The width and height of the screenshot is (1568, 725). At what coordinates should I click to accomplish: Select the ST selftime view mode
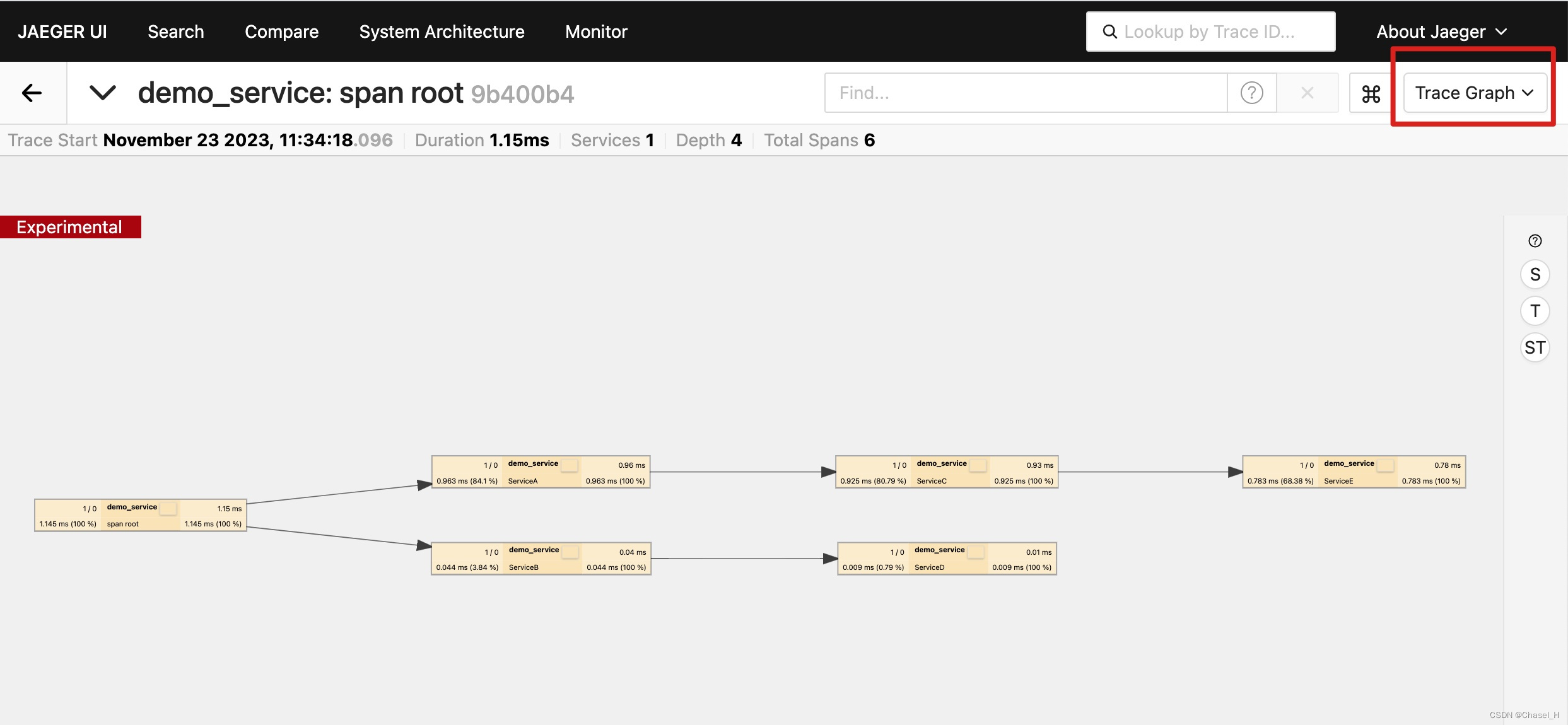1535,348
